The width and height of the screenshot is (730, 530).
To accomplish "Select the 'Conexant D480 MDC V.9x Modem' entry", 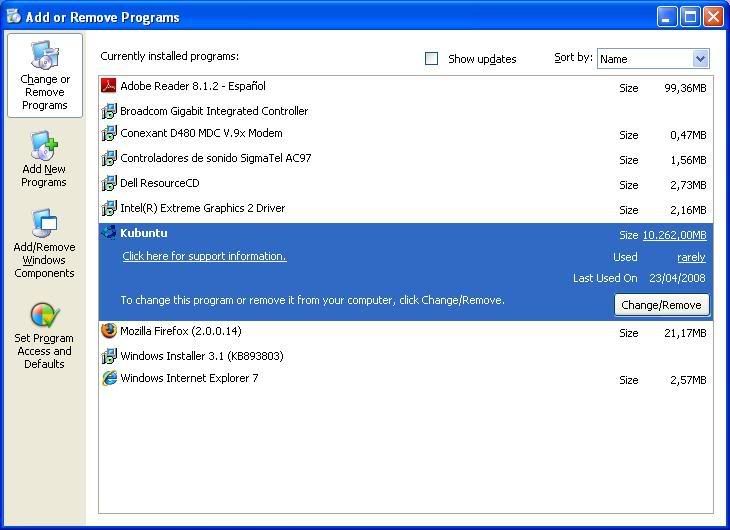I will pyautogui.click(x=406, y=134).
